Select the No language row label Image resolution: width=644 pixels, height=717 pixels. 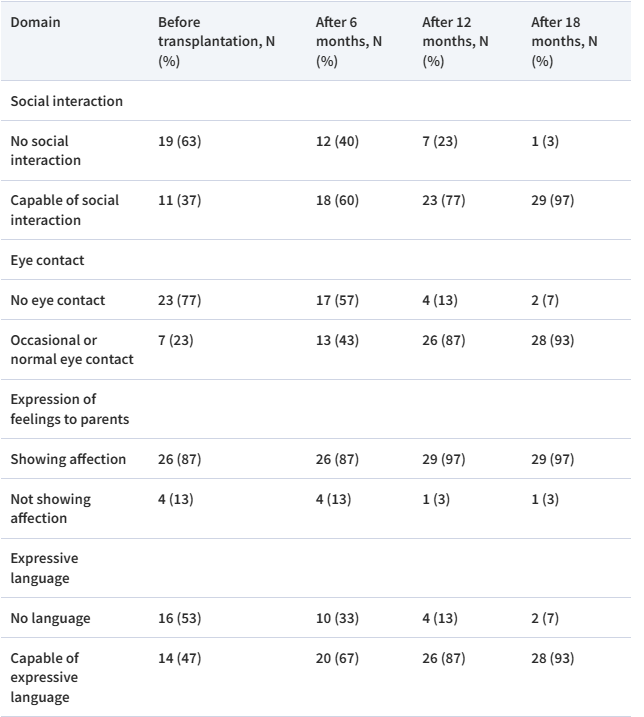(50, 617)
